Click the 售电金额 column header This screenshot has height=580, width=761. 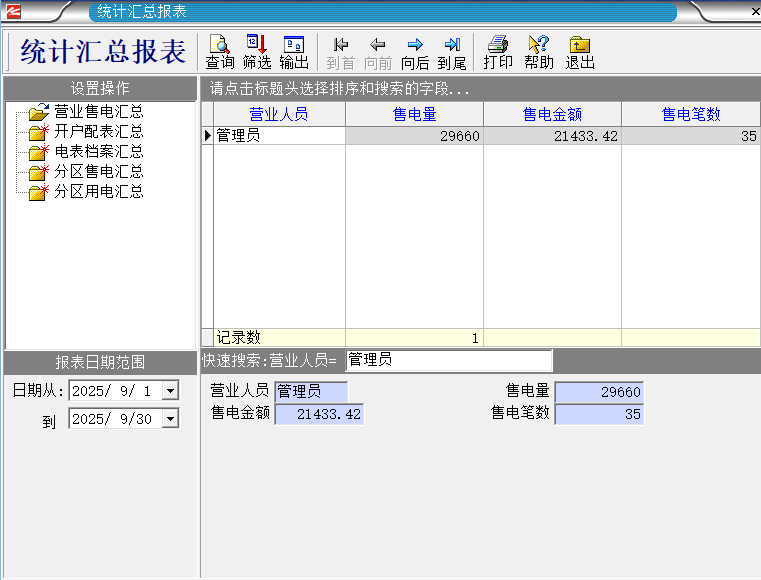pos(552,115)
